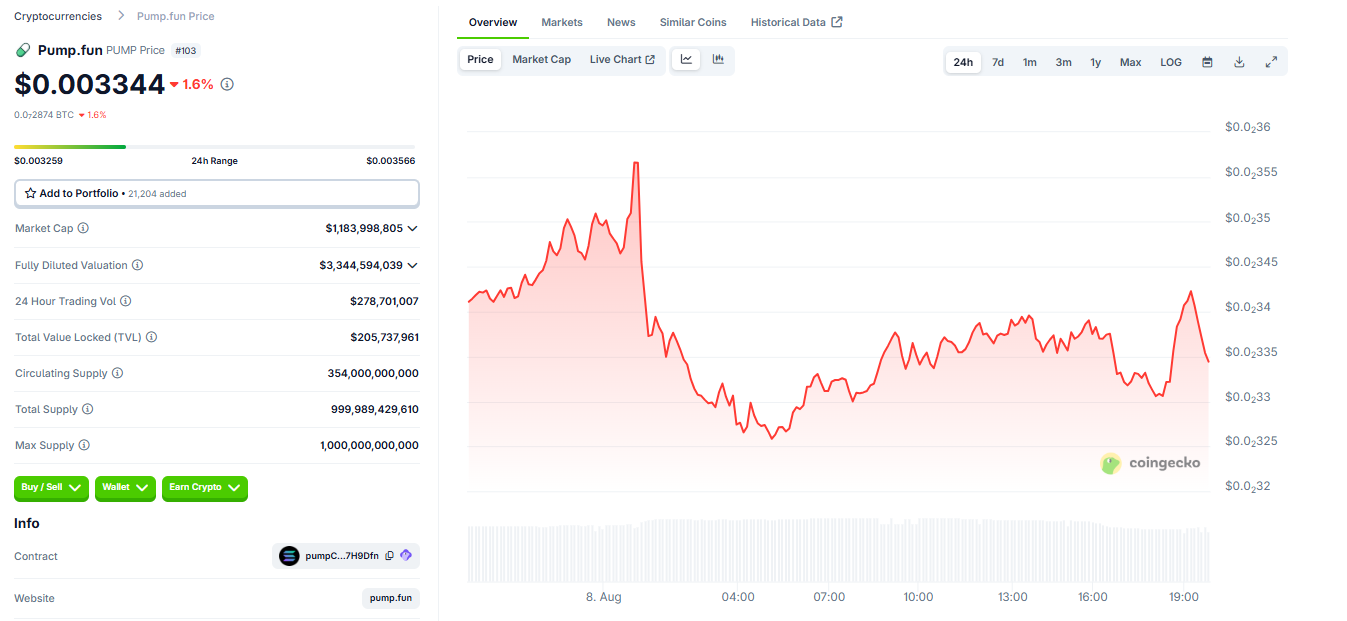Click the 999,989,429,610 total supply value
Viewport: 1347px width, 621px height.
(x=375, y=409)
